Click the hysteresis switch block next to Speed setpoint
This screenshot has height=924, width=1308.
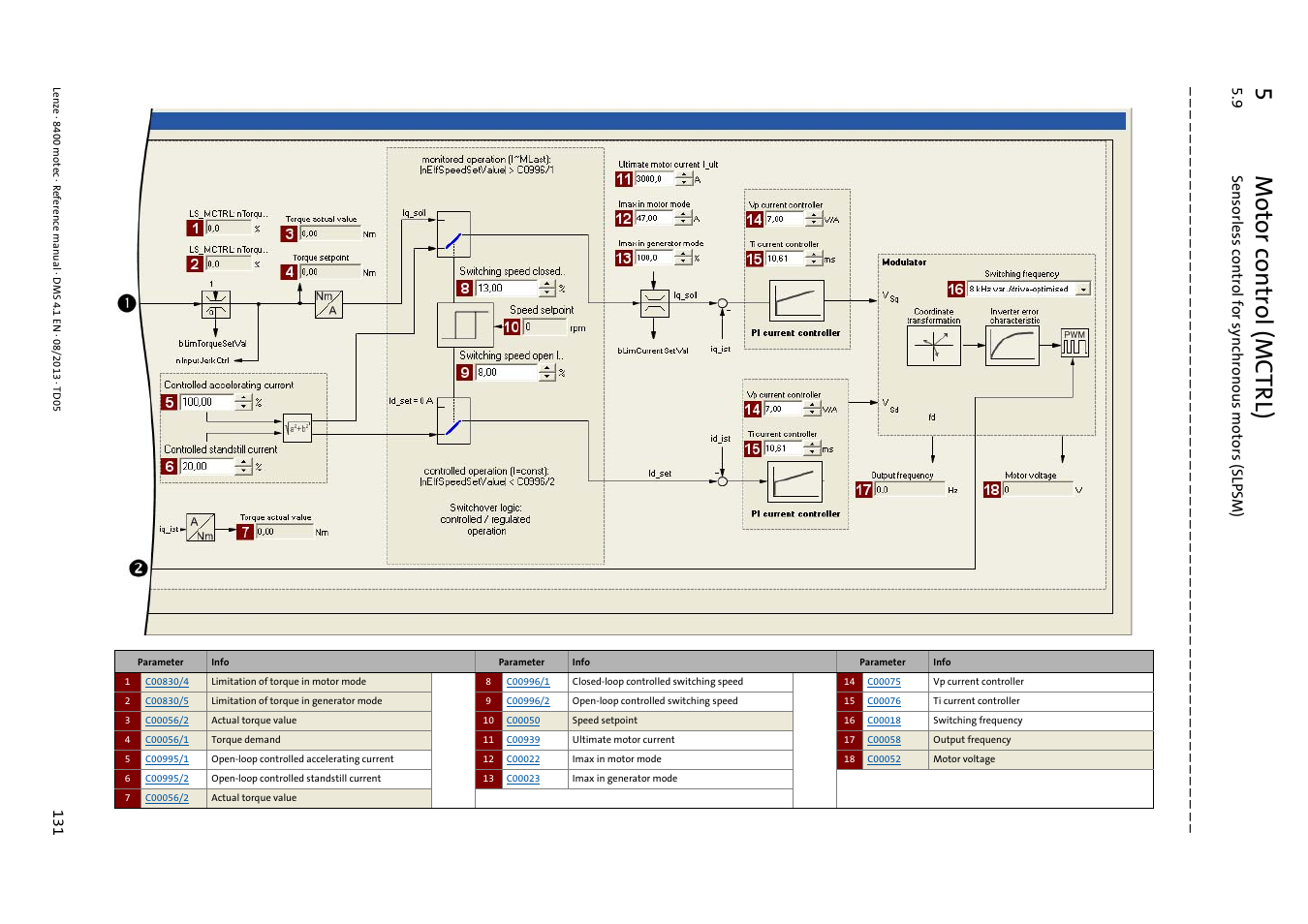click(x=465, y=325)
